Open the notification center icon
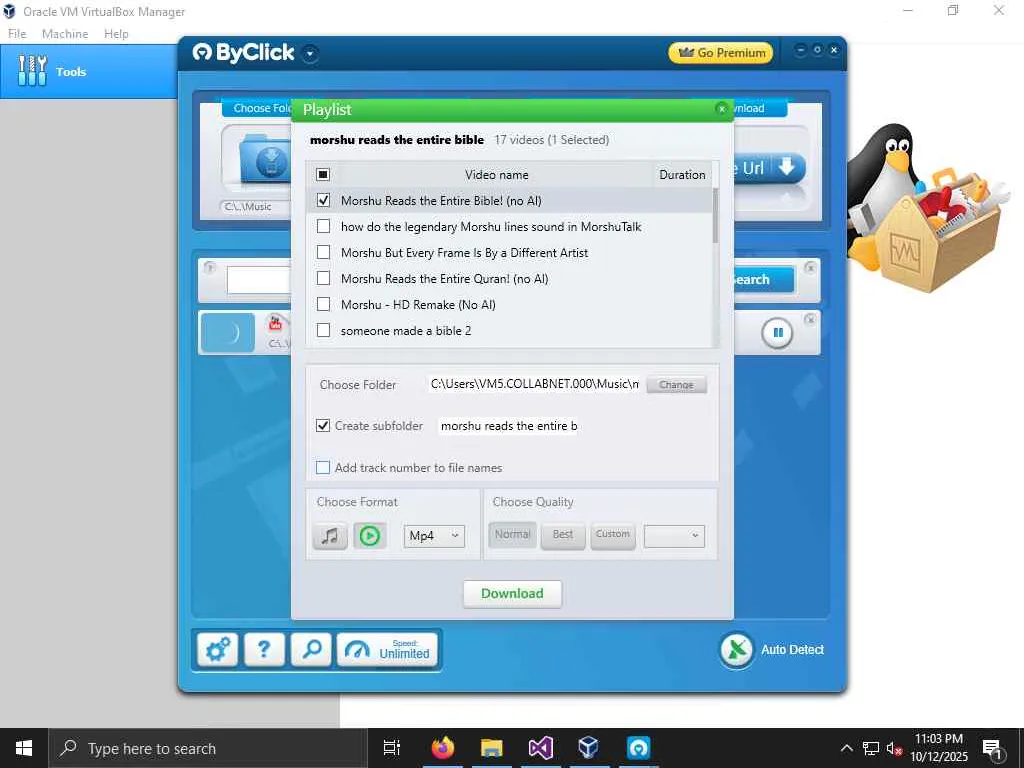This screenshot has height=768, width=1024. 993,748
